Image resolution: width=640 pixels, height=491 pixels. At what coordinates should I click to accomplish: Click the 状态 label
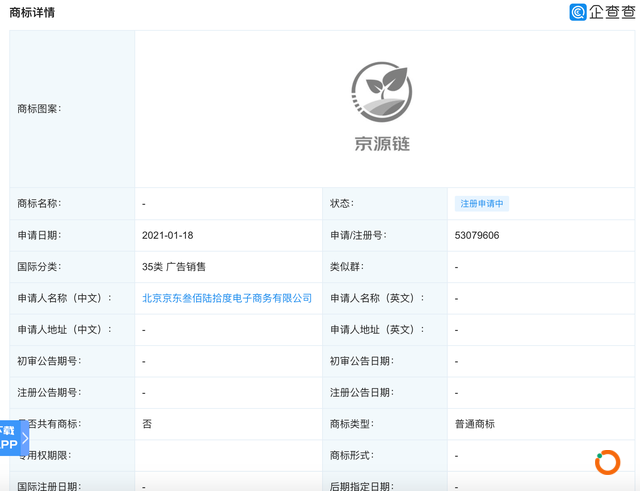pyautogui.click(x=342, y=204)
